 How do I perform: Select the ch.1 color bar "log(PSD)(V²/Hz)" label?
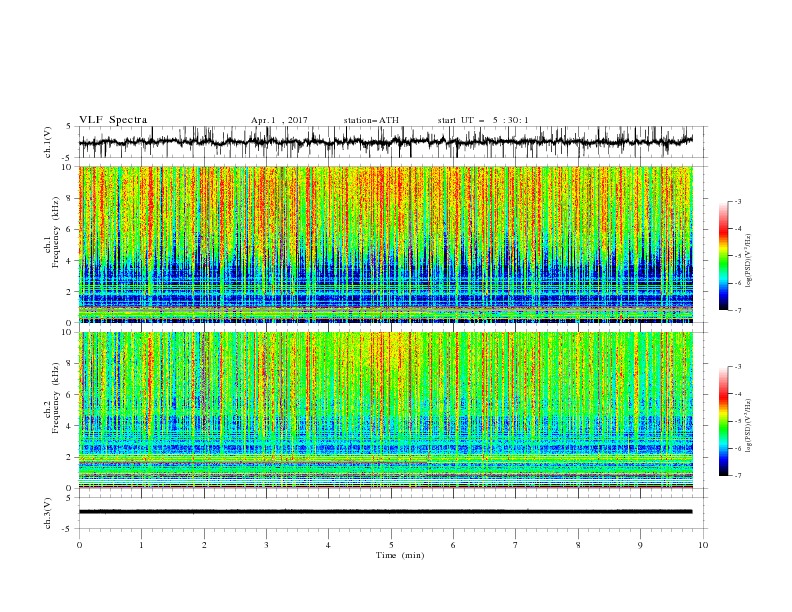(x=748, y=261)
